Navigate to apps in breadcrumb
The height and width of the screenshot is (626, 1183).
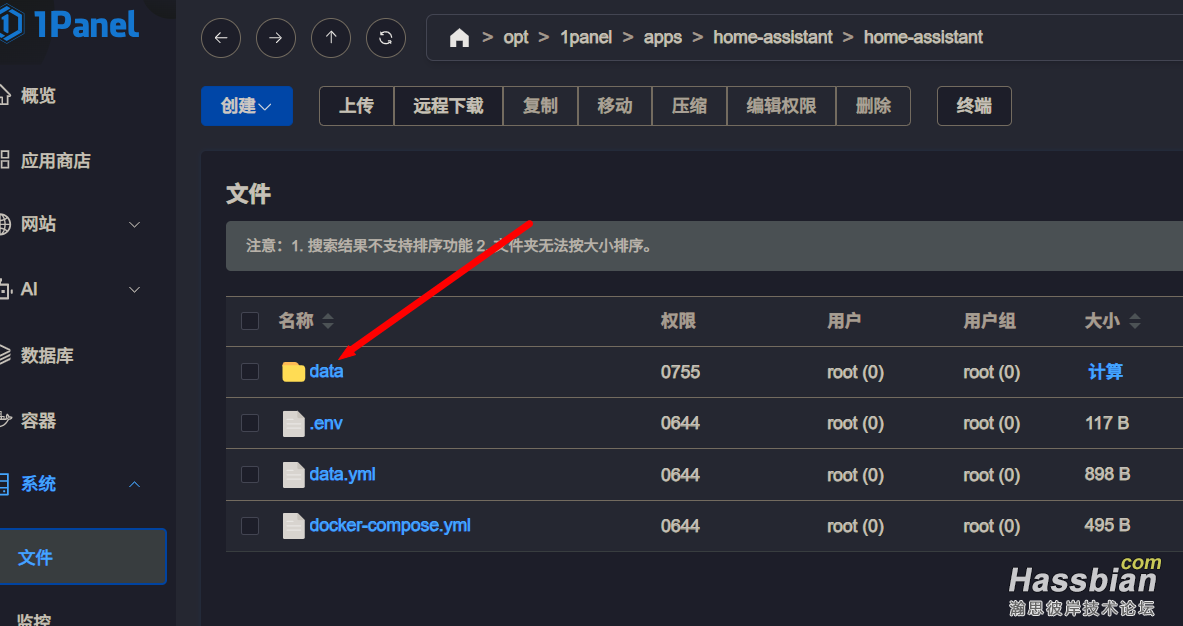pyautogui.click(x=662, y=38)
